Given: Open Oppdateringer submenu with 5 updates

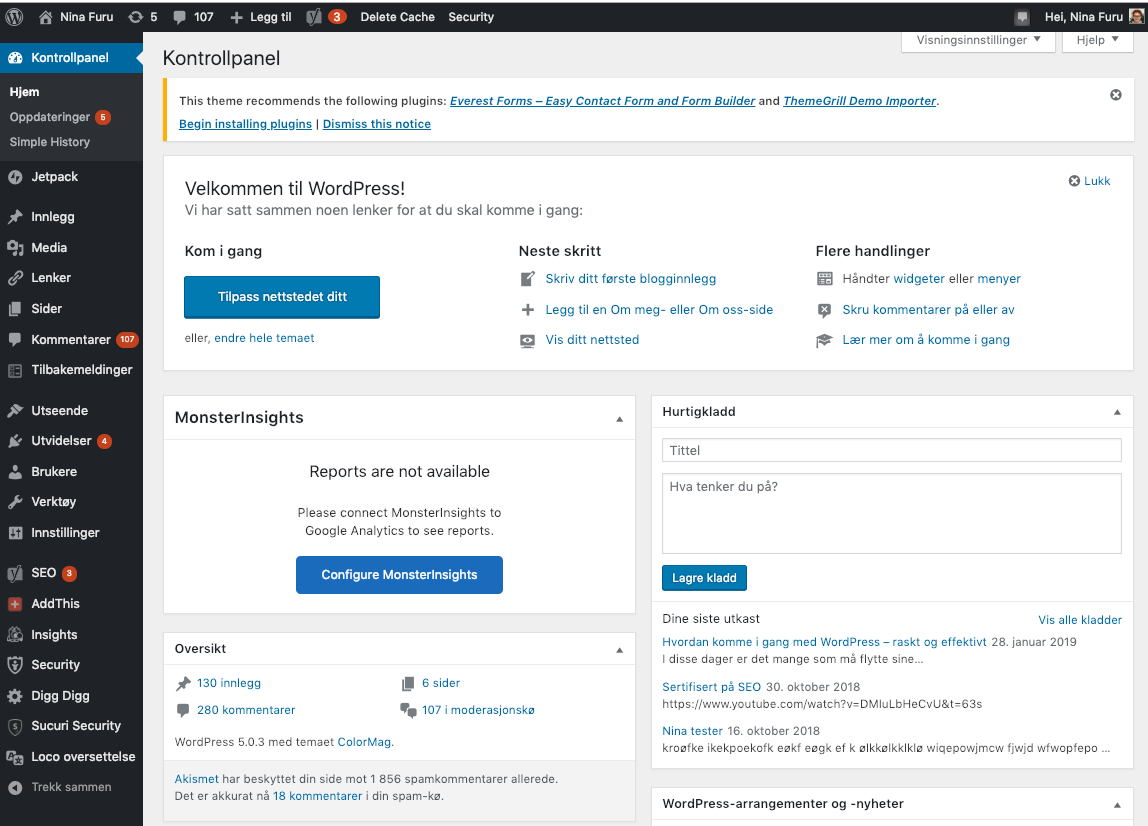Looking at the screenshot, I should (x=60, y=117).
